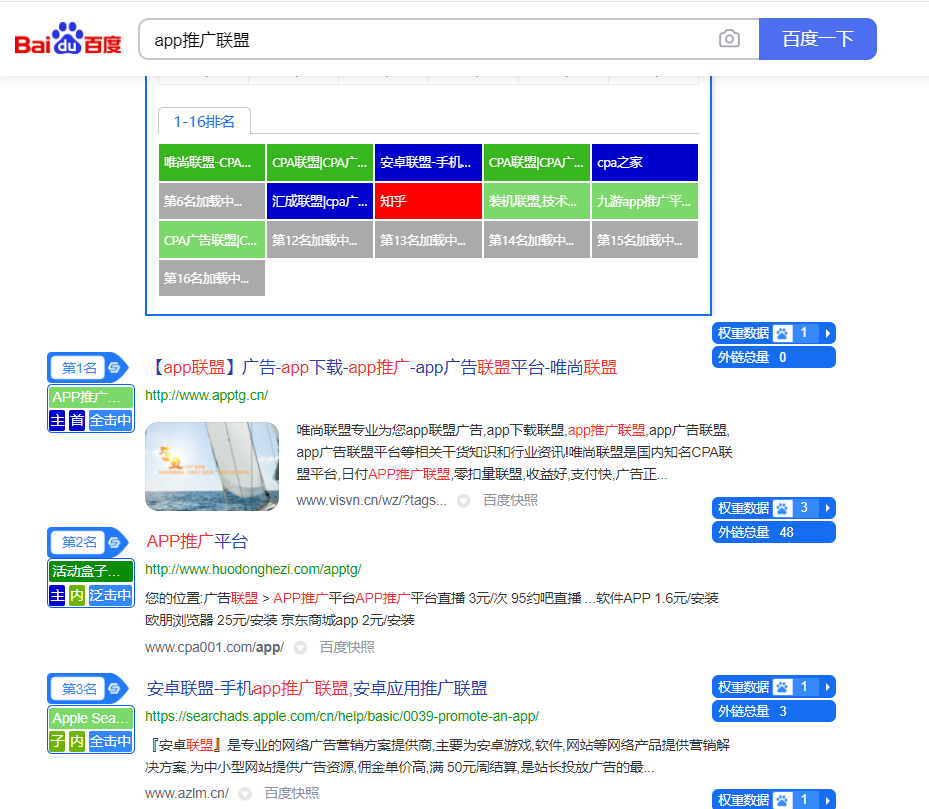Click the www.azlm.cn/ source text

coord(187,793)
